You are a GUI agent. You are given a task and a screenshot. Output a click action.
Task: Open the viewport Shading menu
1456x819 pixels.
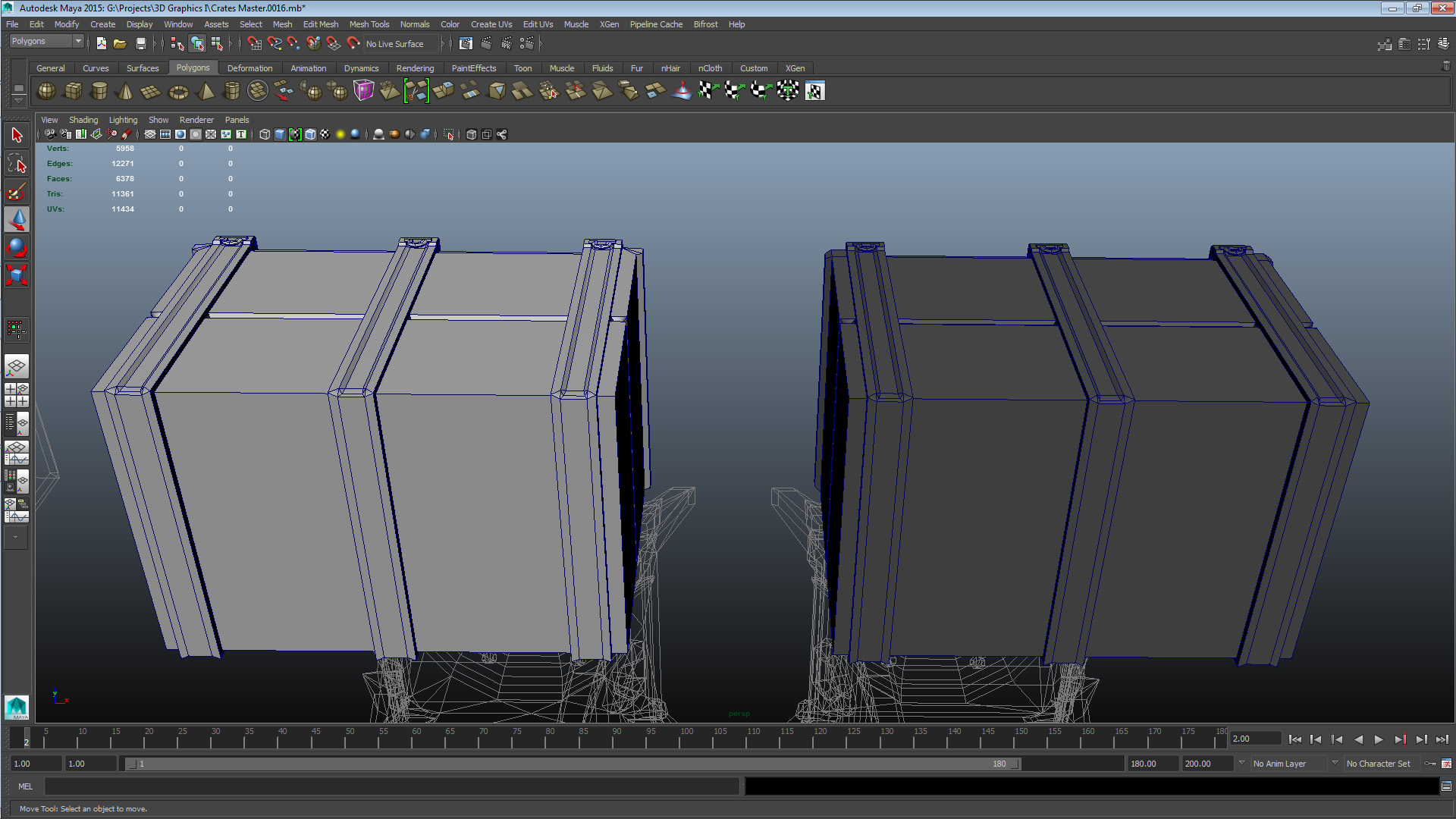pos(83,120)
